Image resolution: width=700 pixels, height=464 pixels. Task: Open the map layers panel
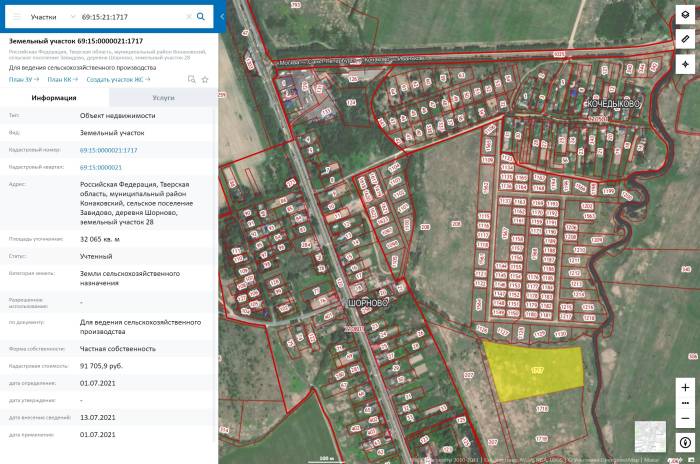[x=685, y=15]
